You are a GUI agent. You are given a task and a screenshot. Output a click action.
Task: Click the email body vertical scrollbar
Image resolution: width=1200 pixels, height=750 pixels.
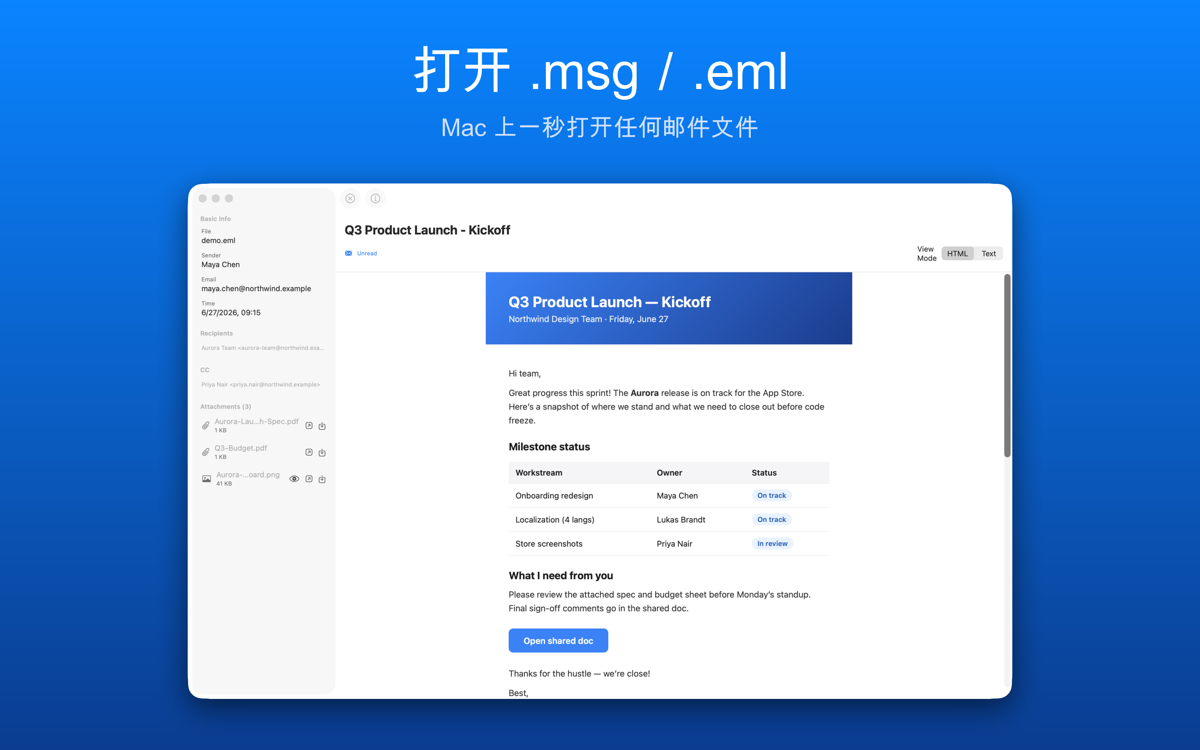tap(1007, 366)
